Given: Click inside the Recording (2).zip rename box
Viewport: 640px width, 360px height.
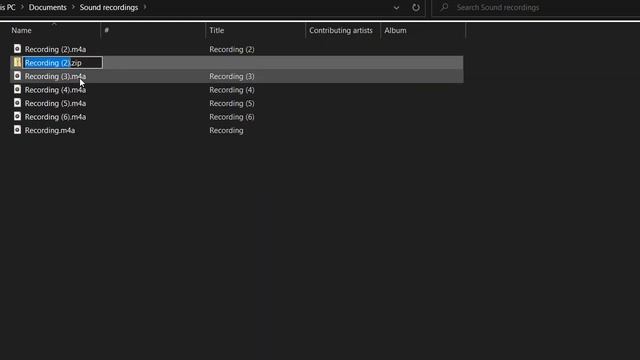Looking at the screenshot, I should click(x=62, y=62).
